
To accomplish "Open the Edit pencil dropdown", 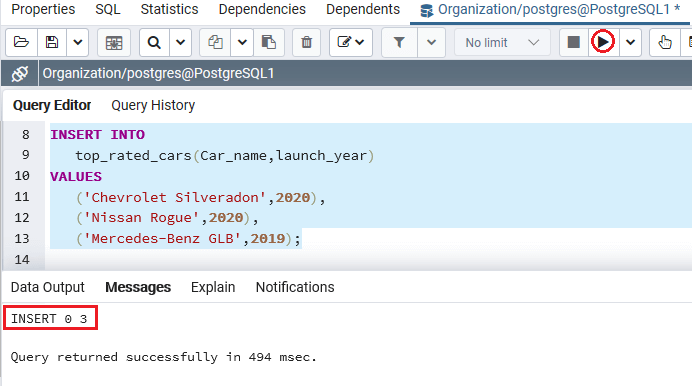I will click(x=351, y=42).
